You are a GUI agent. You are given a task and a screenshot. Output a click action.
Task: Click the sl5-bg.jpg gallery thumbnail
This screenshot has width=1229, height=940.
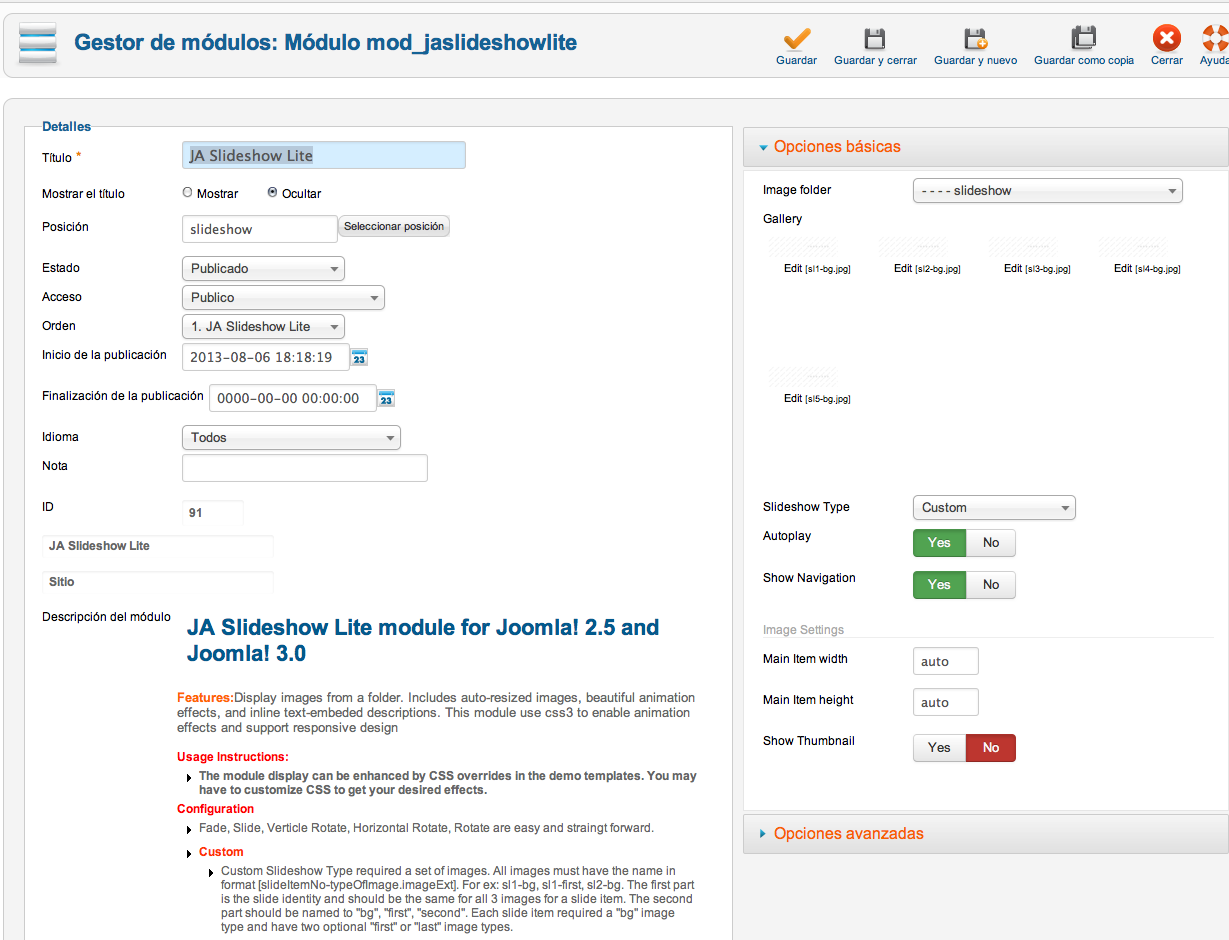tap(802, 377)
